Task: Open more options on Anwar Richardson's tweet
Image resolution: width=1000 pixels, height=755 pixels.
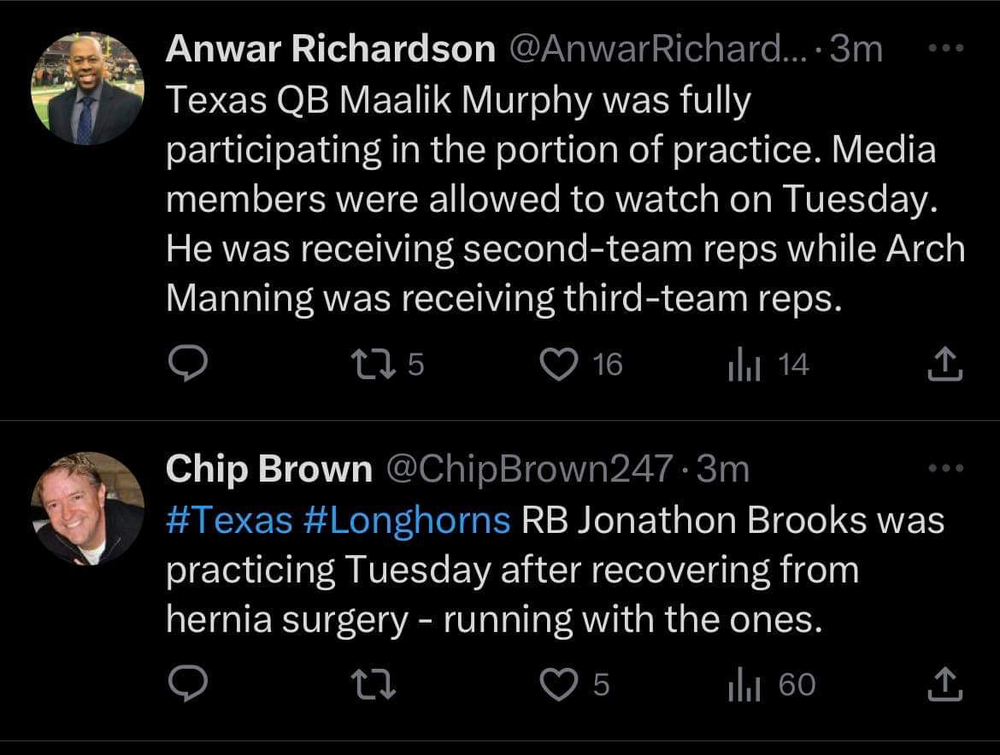Action: pyautogui.click(x=944, y=48)
